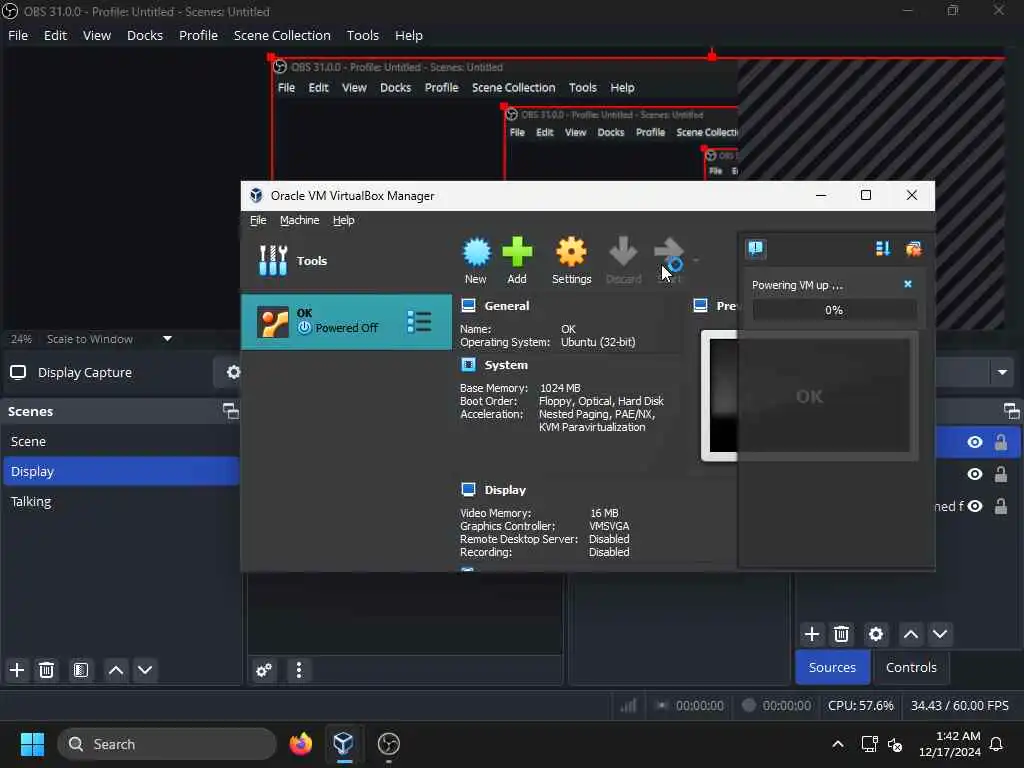Click the notification center icon in VirtualBox panel
Image resolution: width=1024 pixels, height=768 pixels.
(x=756, y=248)
